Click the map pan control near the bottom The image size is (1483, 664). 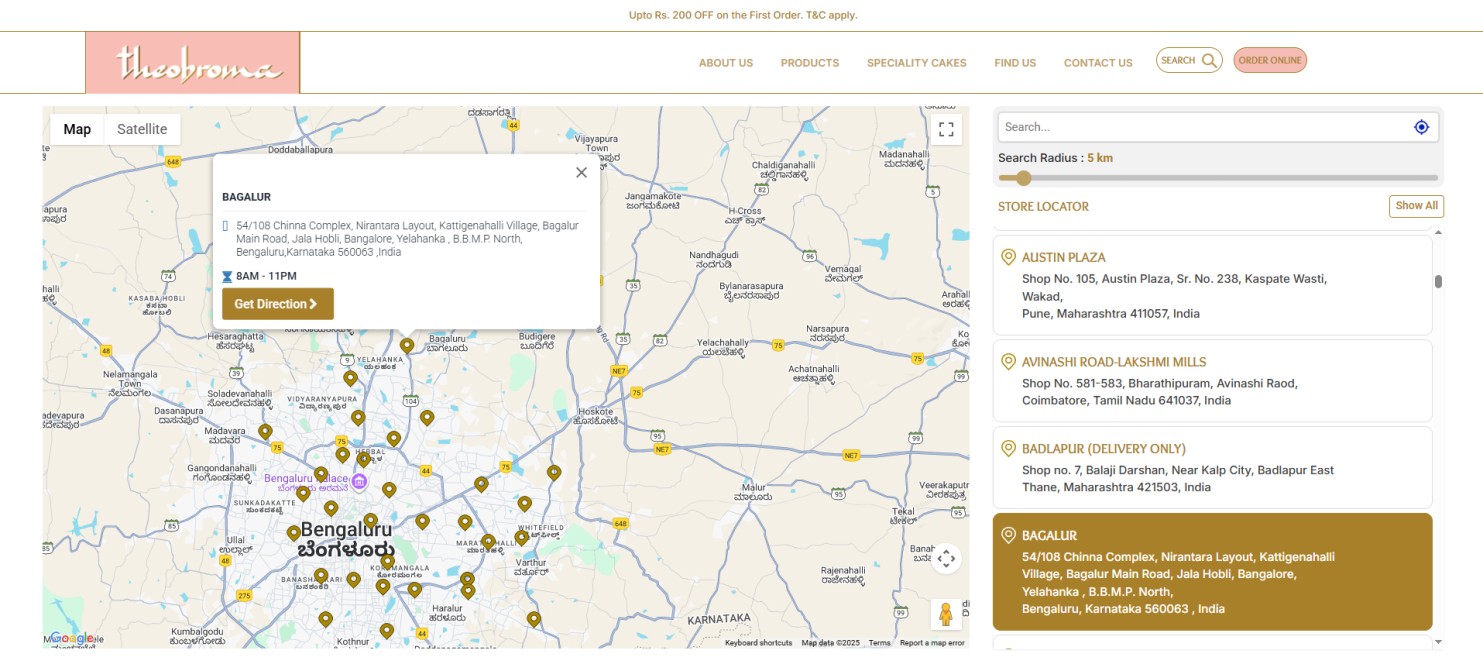pos(946,557)
